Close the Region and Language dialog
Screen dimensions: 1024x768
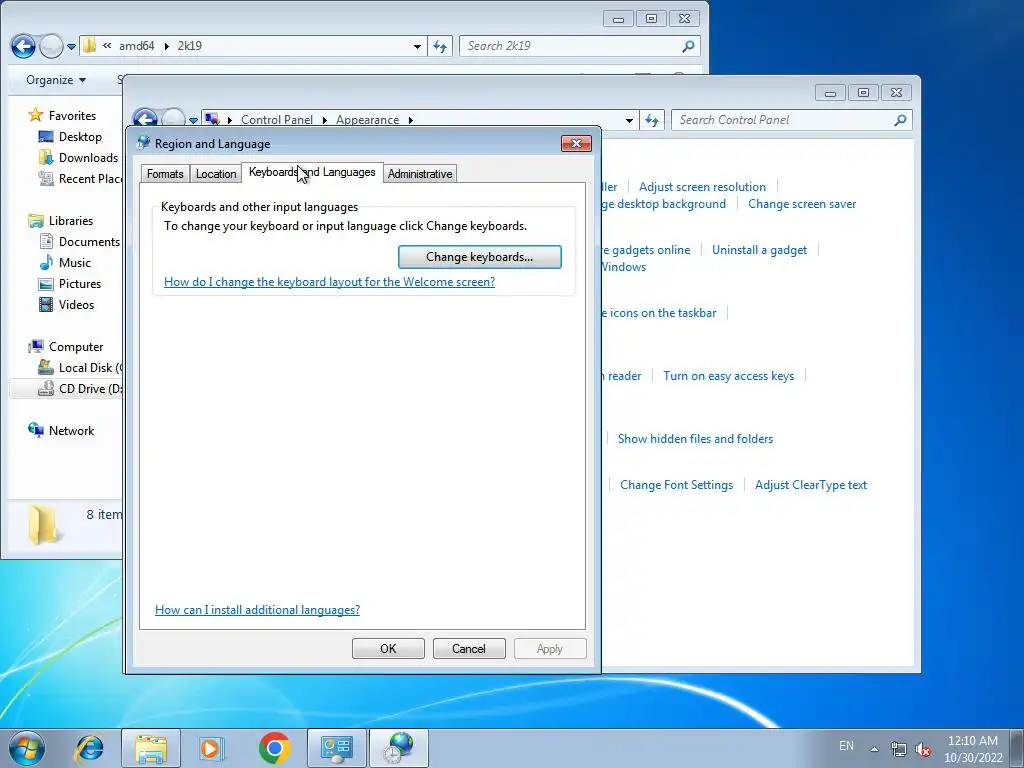(x=576, y=143)
